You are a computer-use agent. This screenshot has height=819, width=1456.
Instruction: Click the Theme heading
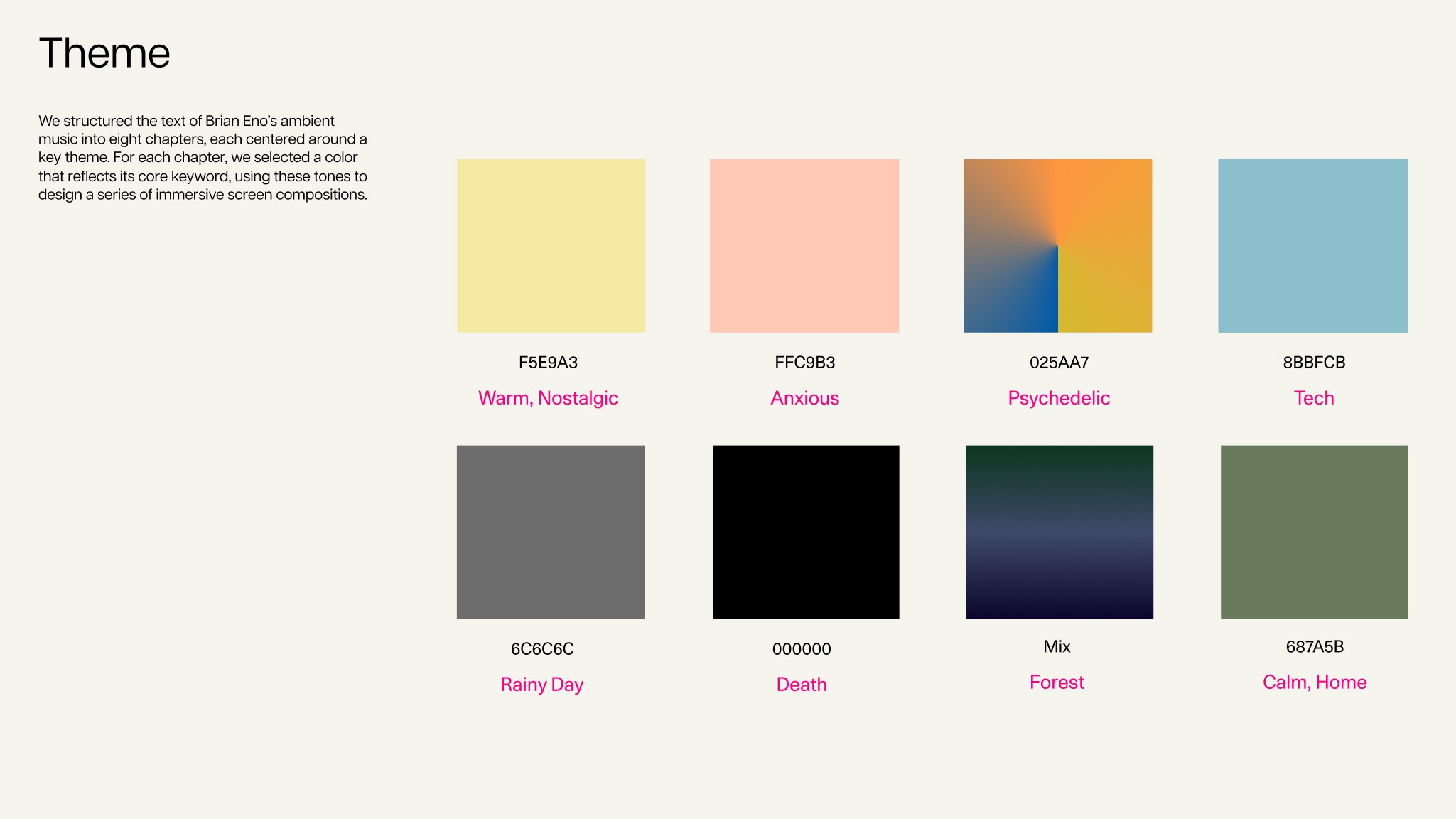click(104, 53)
